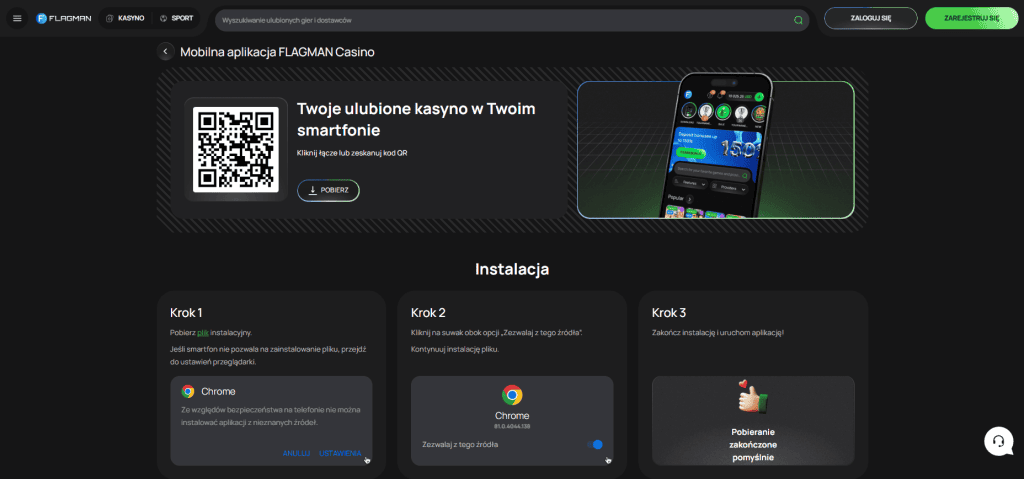Click the FLAGMAN logo
The image size is (1024, 479).
(x=64, y=18)
